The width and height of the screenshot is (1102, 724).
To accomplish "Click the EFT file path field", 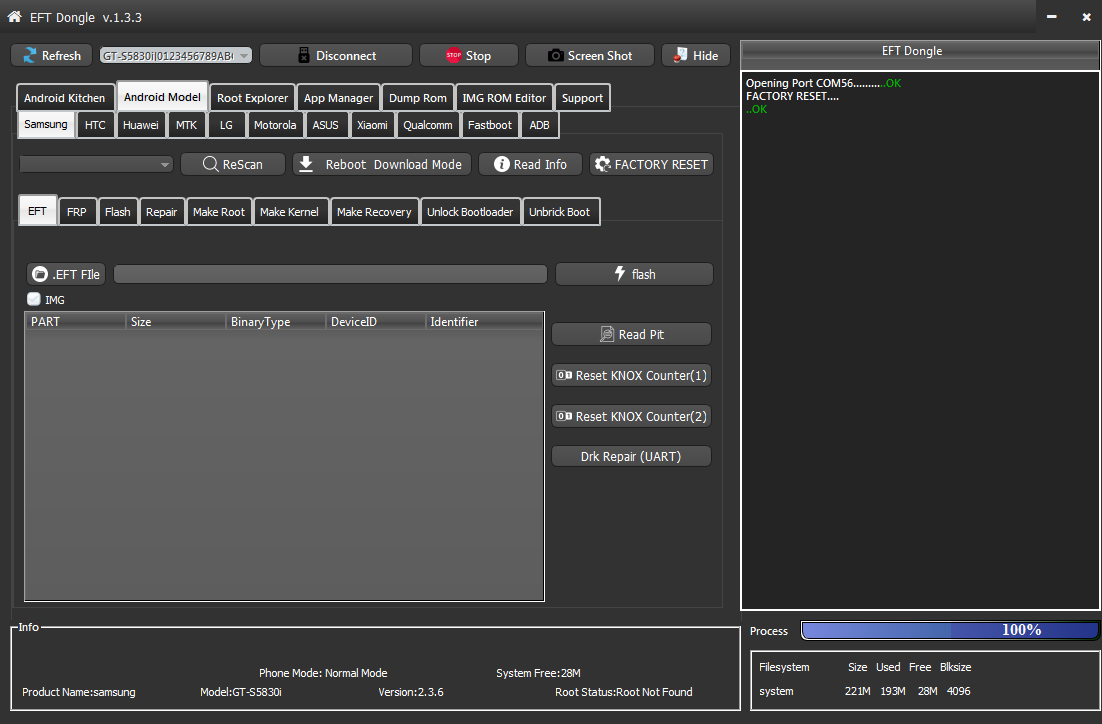I will [330, 274].
